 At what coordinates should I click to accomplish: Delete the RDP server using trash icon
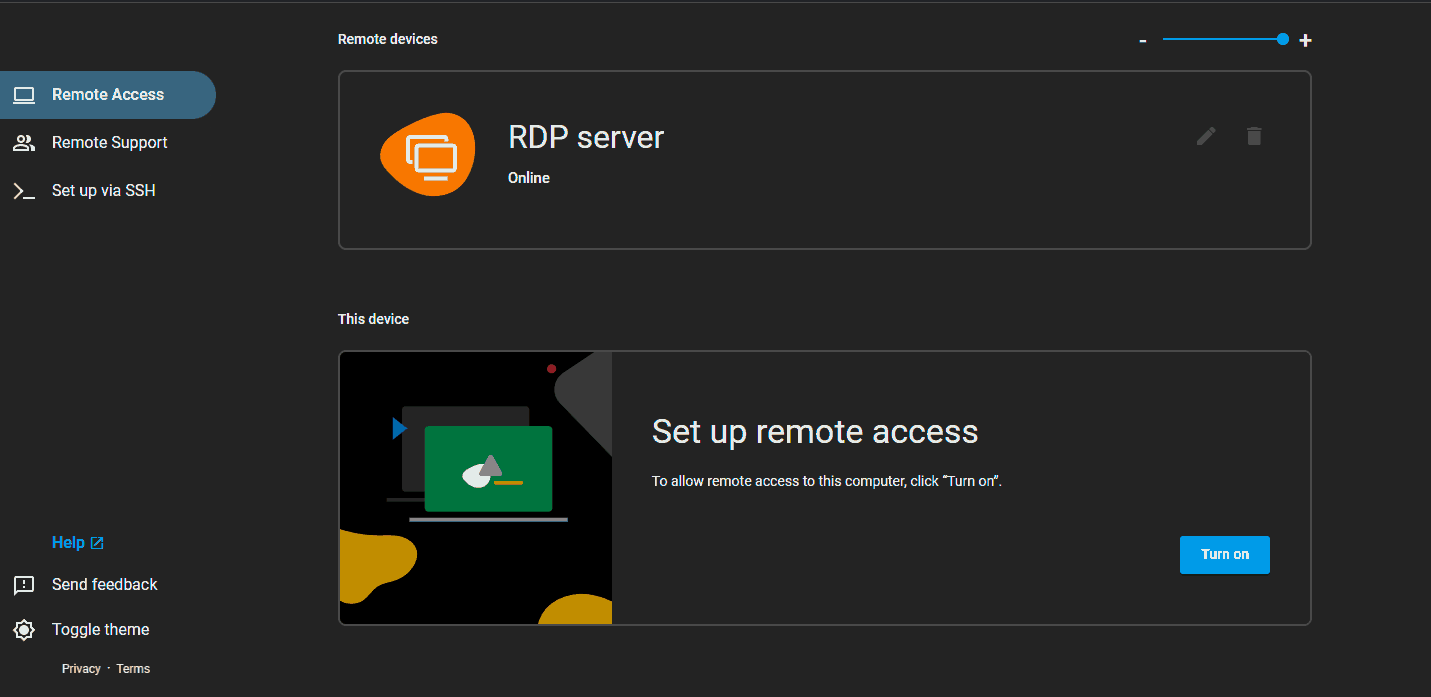point(1254,136)
